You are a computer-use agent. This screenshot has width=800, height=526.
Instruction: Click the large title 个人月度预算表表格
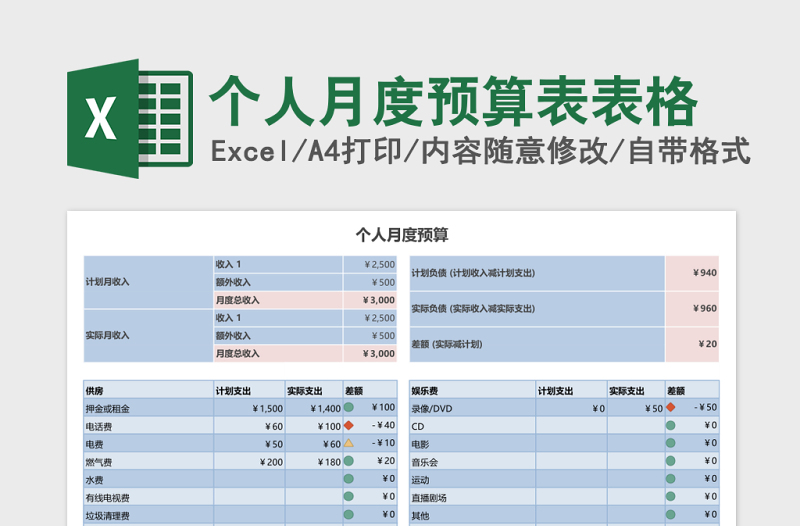click(x=453, y=101)
